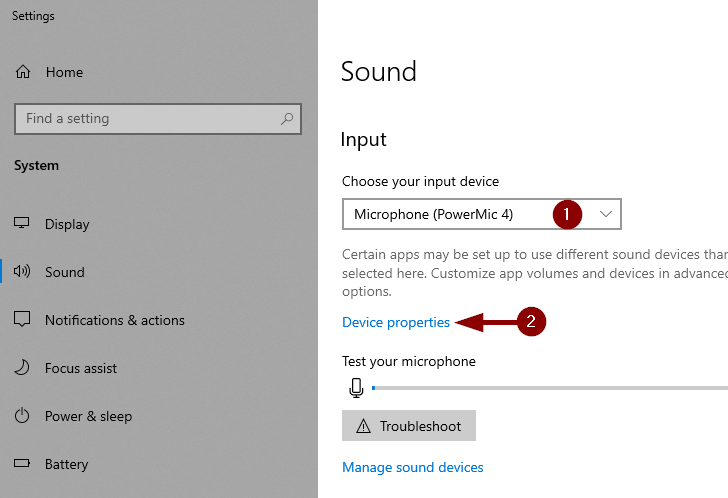728x498 pixels.
Task: Expand the input device dropdown chevron
Action: (605, 214)
